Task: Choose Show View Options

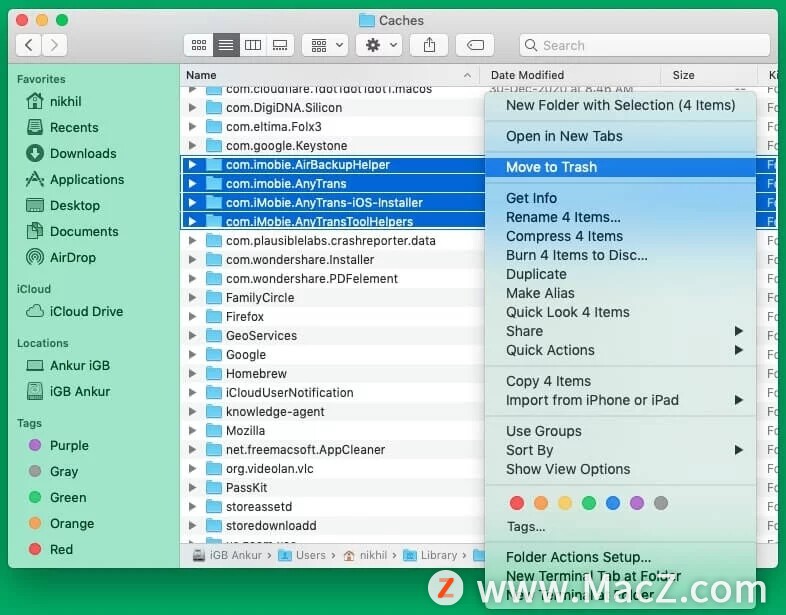Action: click(621, 470)
